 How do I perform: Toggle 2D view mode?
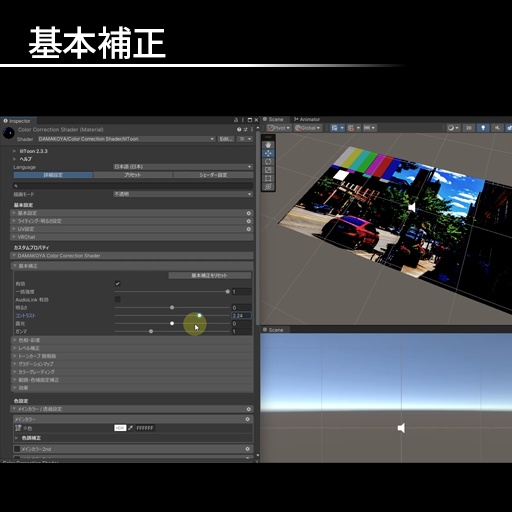[x=469, y=128]
